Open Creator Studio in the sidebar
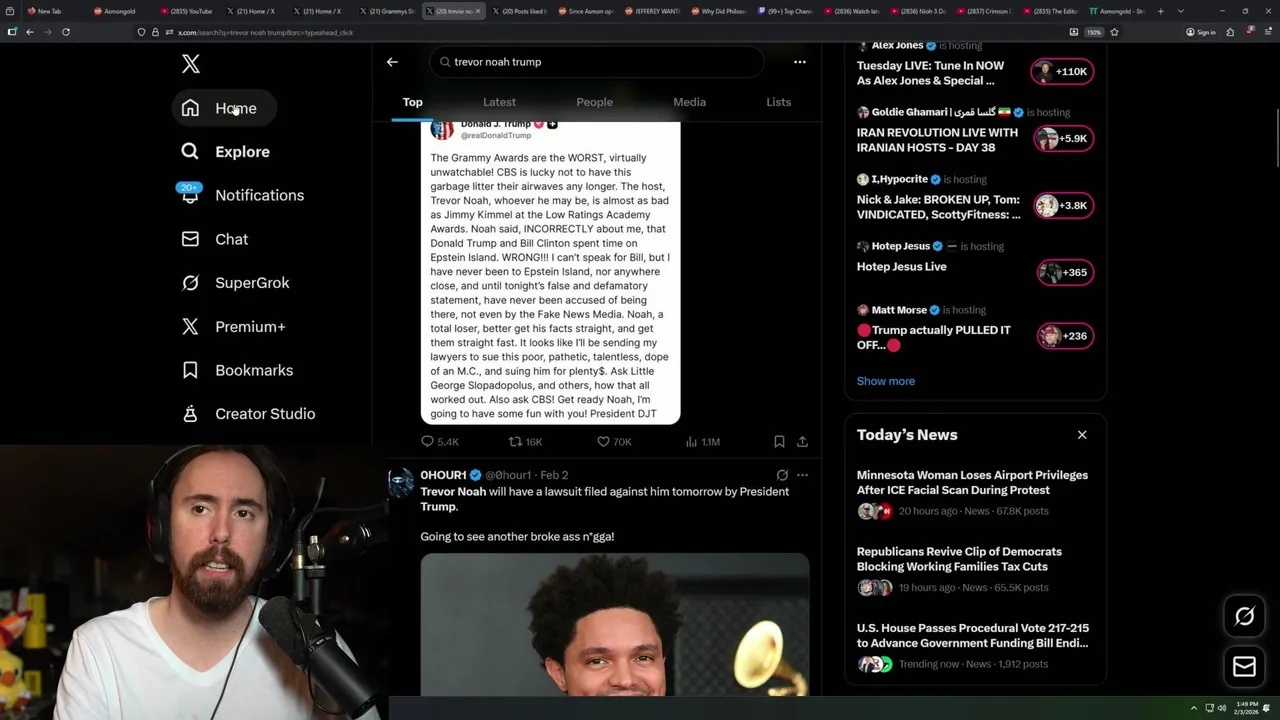 [248, 414]
